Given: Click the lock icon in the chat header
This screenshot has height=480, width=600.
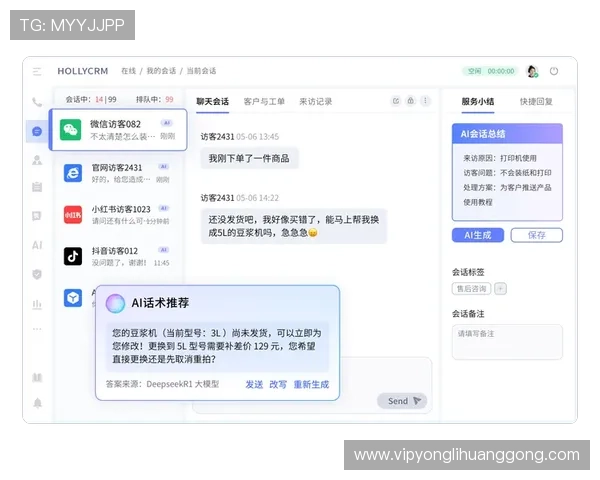Looking at the screenshot, I should click(411, 101).
